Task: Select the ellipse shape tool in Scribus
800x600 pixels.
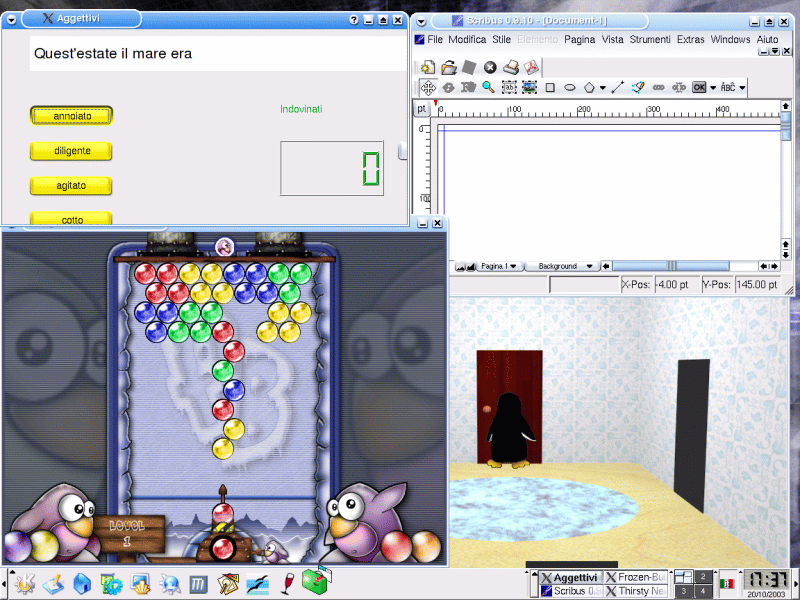Action: click(x=570, y=88)
